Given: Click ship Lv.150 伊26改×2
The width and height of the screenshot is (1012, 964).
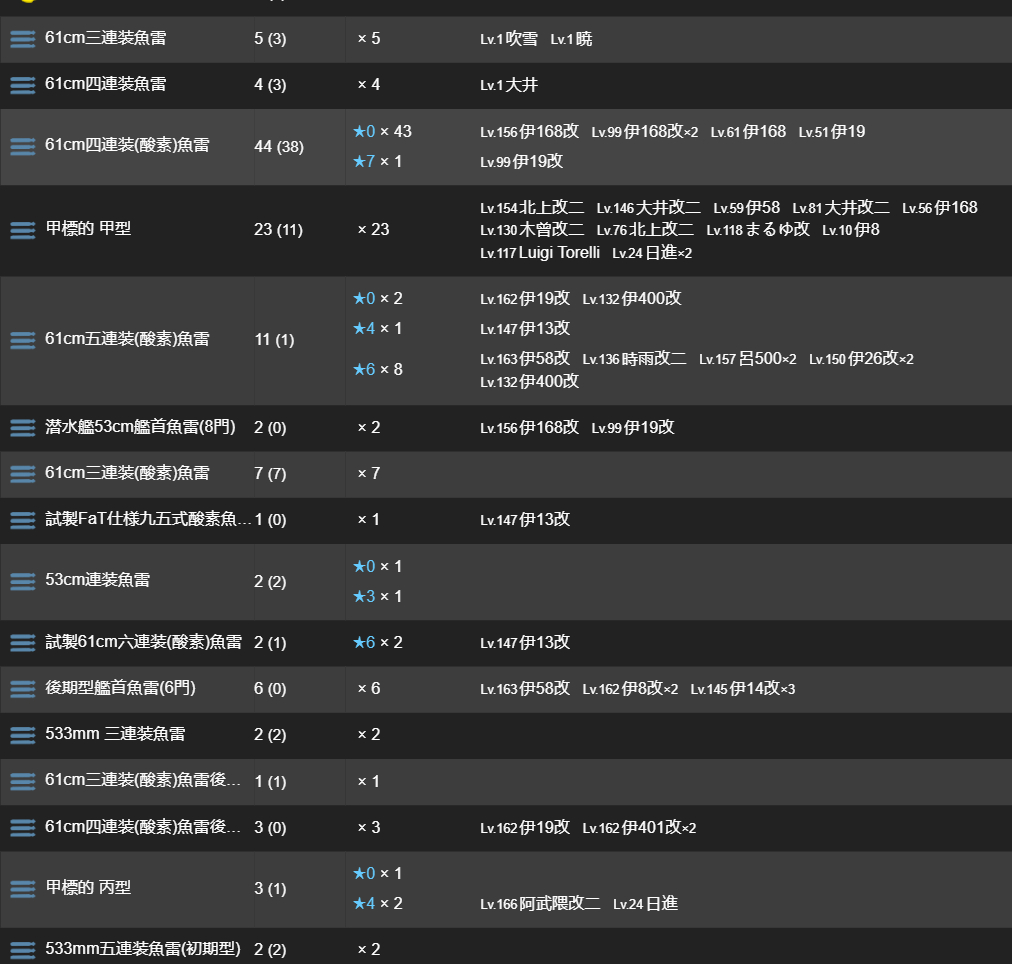Looking at the screenshot, I should coord(861,359).
